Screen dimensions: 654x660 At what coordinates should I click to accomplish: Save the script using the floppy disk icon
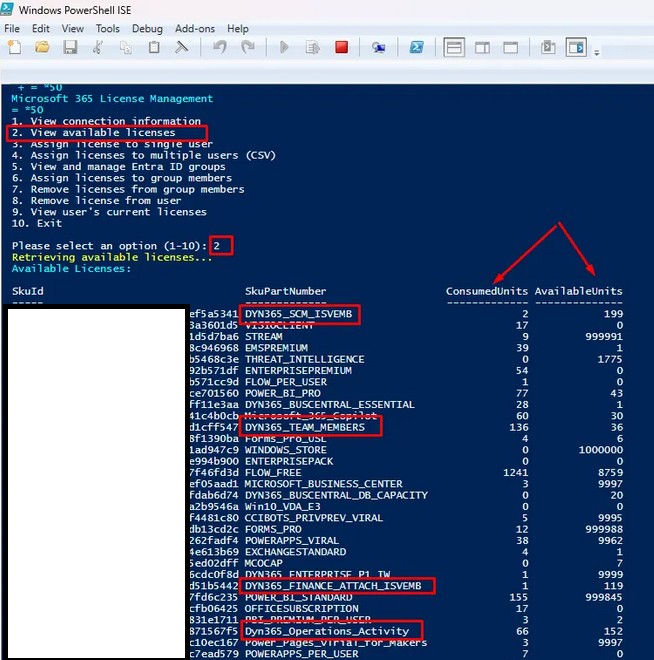click(x=72, y=47)
